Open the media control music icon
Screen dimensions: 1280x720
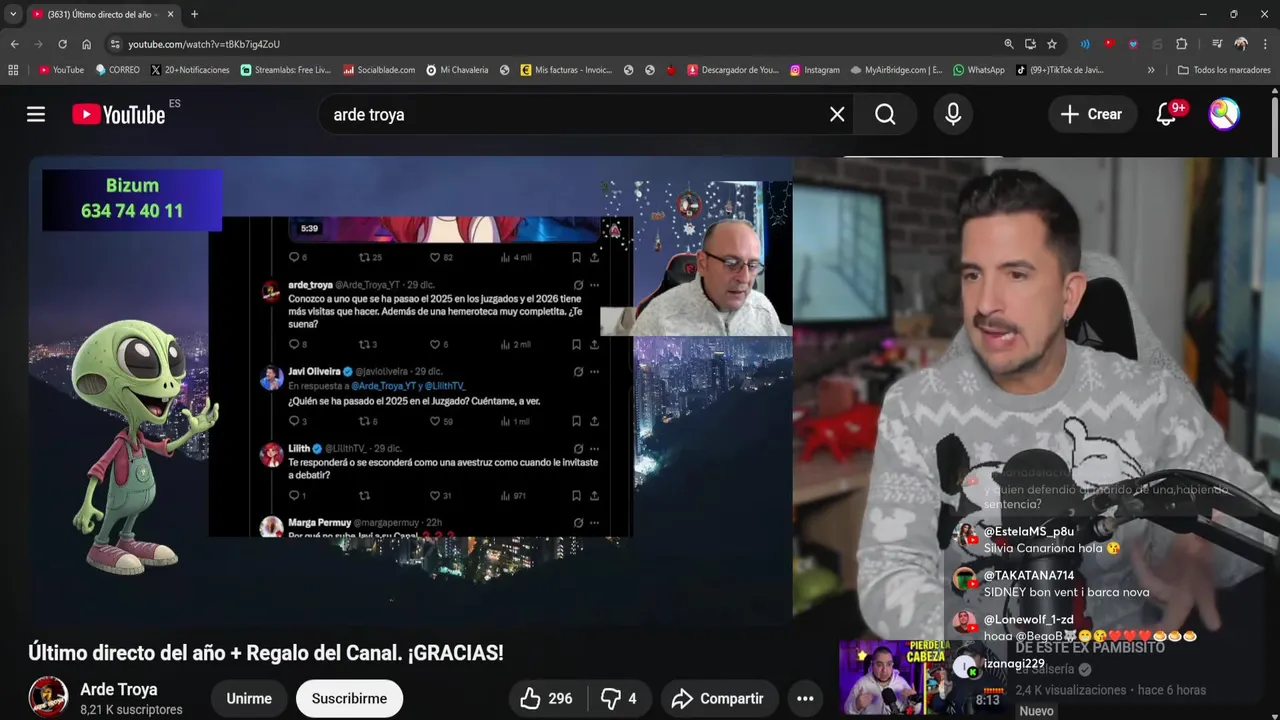1217,44
